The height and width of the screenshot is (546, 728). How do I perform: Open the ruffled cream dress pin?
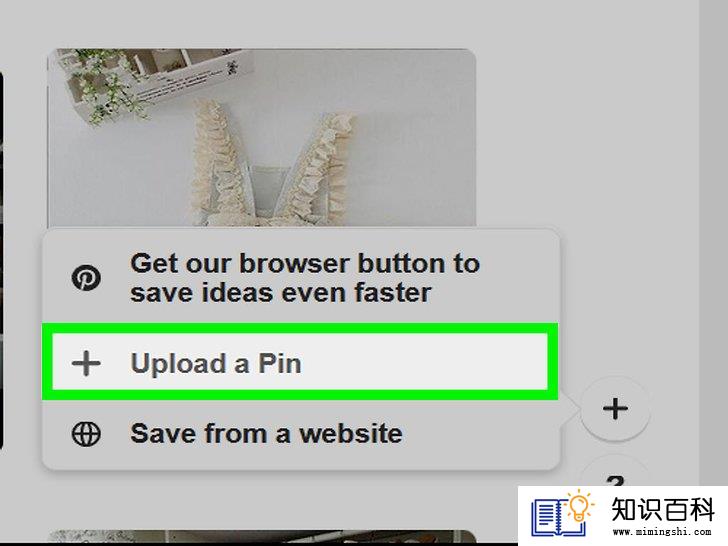[x=262, y=138]
